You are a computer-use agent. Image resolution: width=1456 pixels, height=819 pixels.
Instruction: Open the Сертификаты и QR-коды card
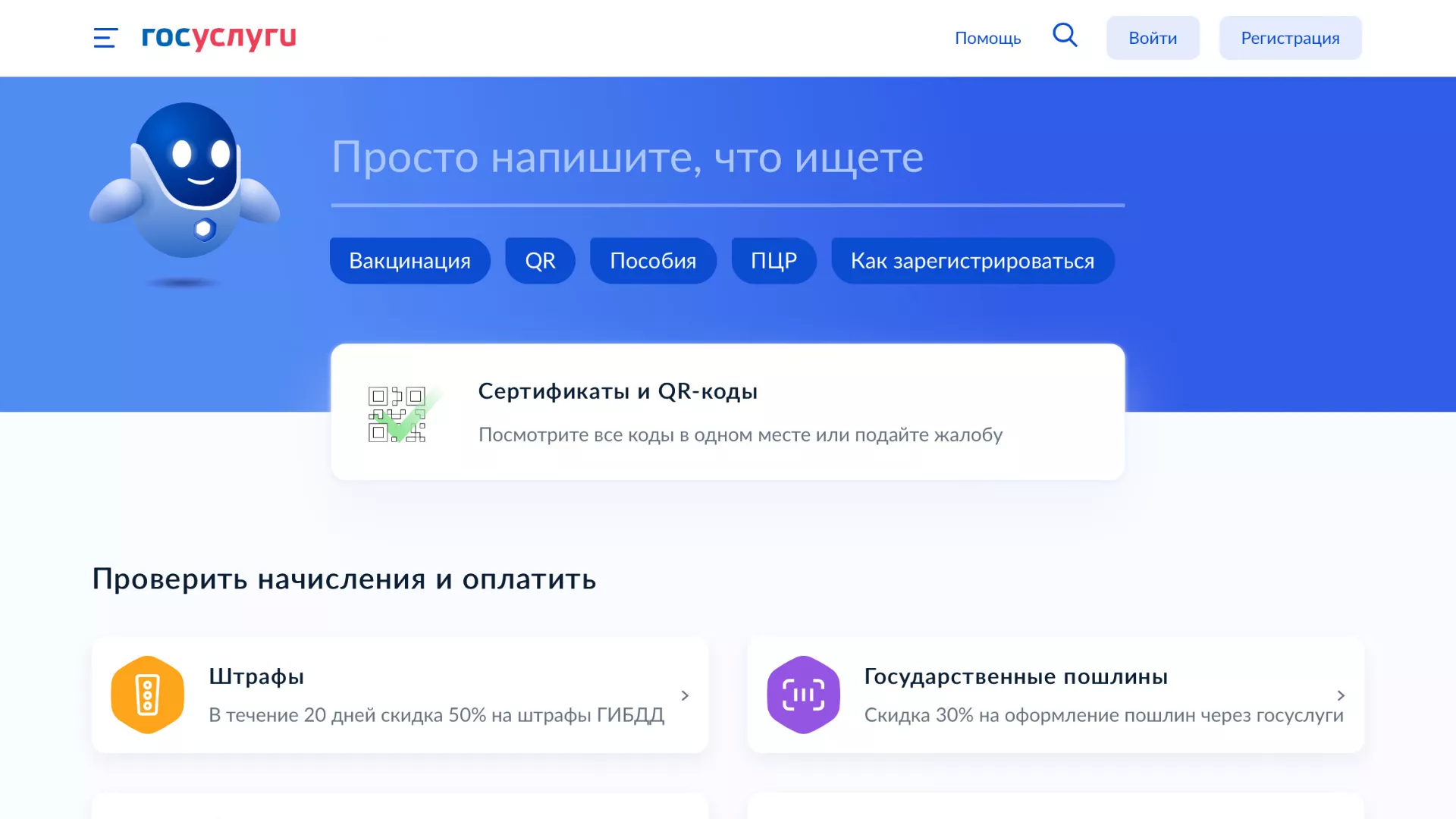[726, 412]
